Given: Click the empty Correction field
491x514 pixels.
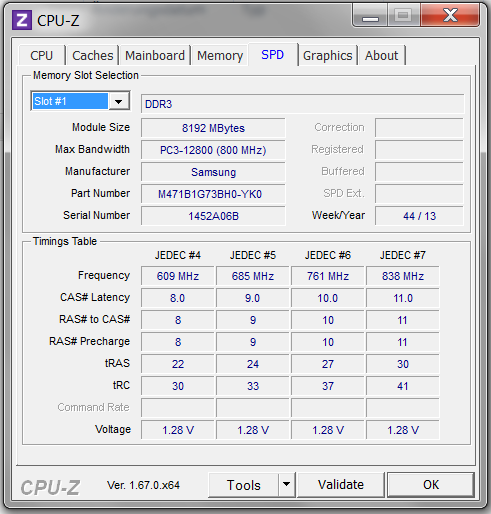Looking at the screenshot, I should click(x=419, y=128).
